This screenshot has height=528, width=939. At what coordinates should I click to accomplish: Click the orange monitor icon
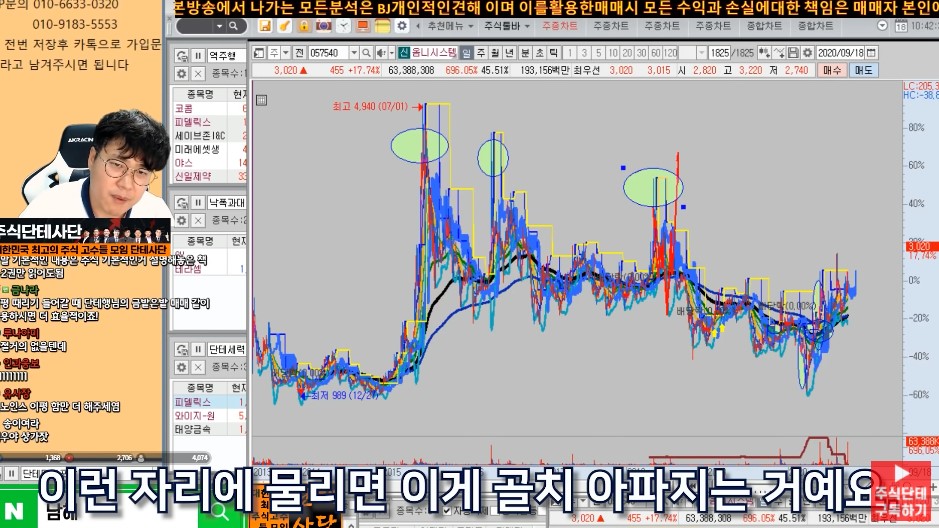(x=362, y=26)
